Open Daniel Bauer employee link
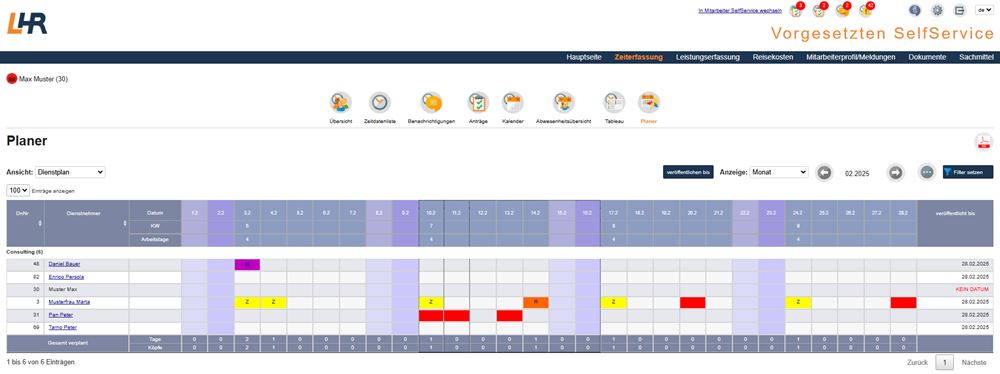 64,264
